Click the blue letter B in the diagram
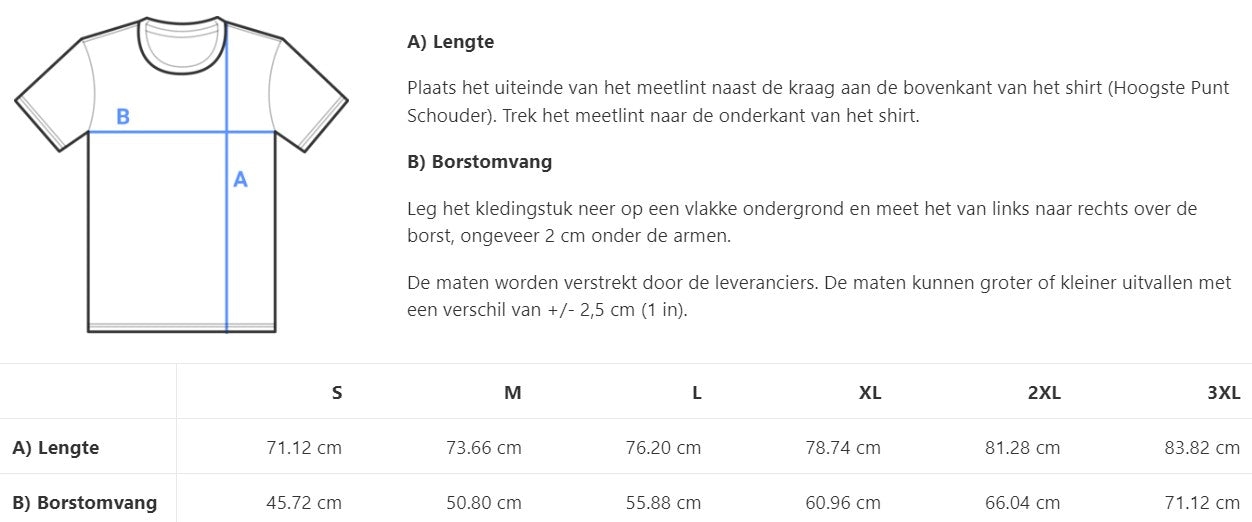Image resolution: width=1252 pixels, height=522 pixels. (x=123, y=117)
